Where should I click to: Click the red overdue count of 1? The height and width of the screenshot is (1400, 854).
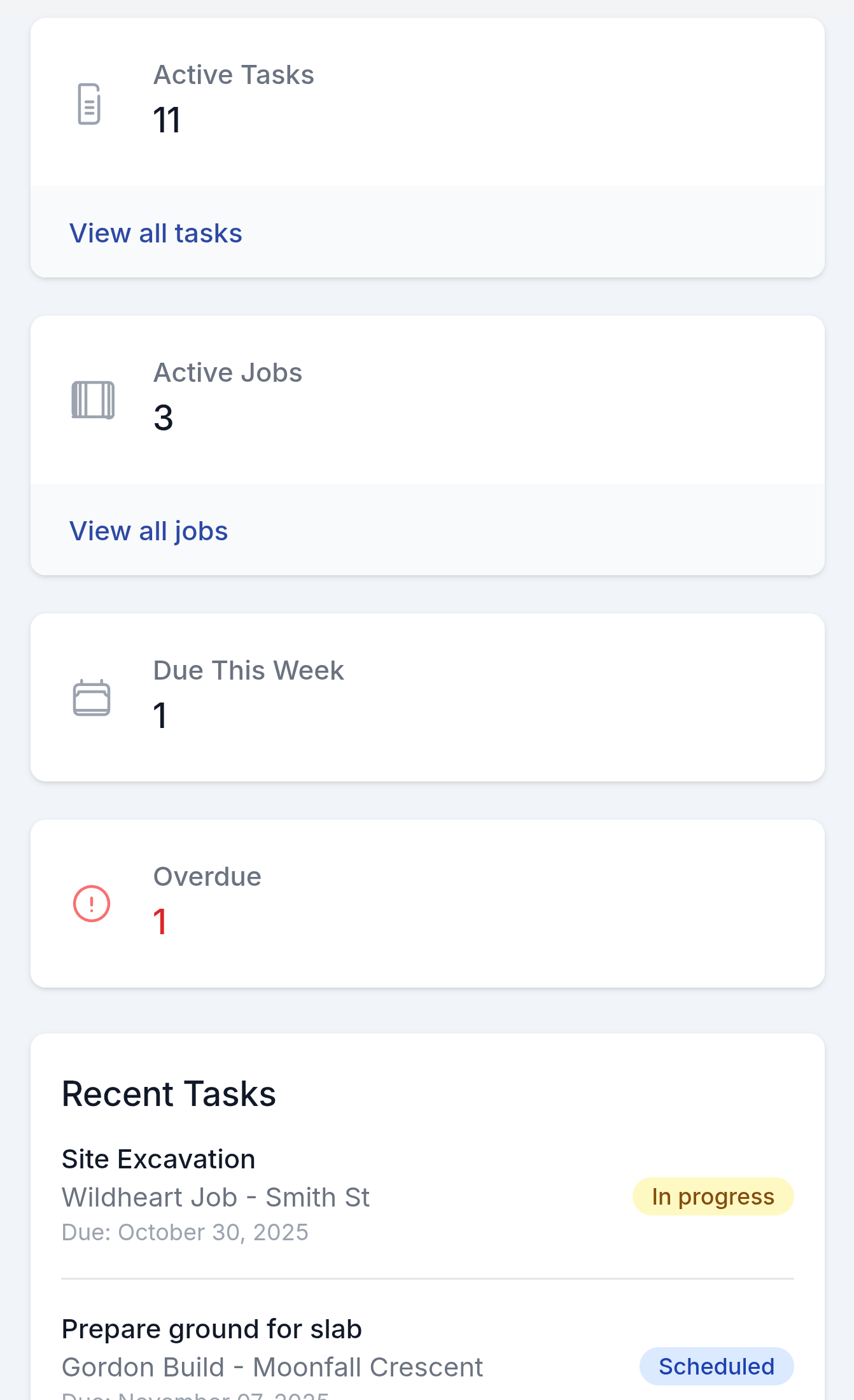click(x=160, y=921)
